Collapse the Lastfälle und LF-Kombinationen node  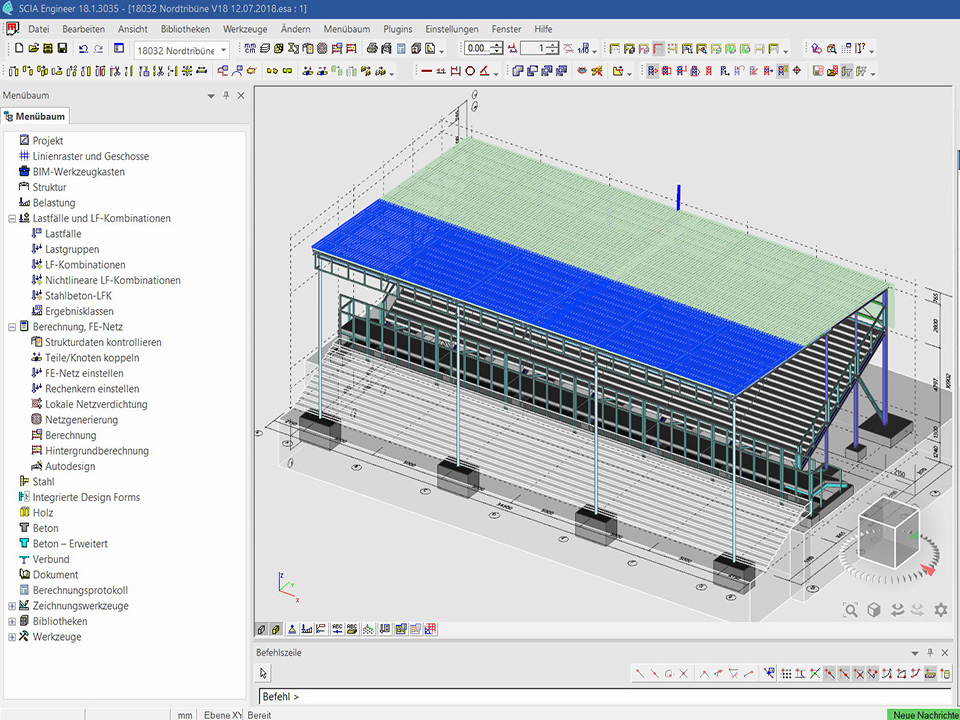[x=12, y=218]
